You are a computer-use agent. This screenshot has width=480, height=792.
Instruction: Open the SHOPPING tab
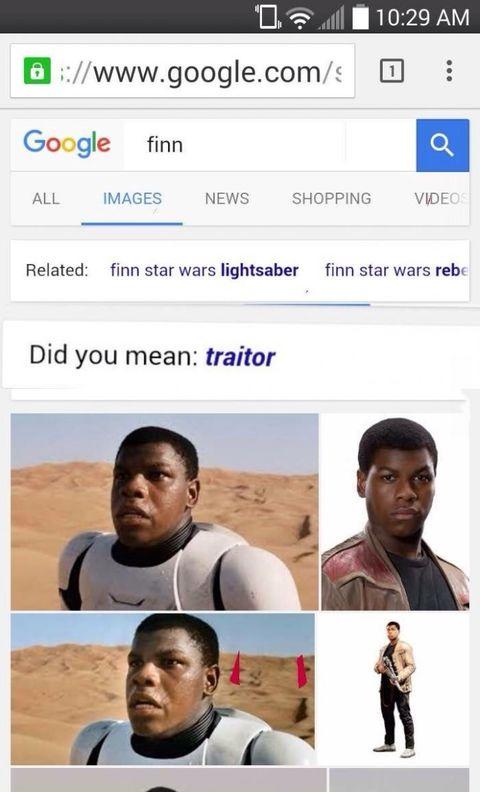[x=331, y=199]
